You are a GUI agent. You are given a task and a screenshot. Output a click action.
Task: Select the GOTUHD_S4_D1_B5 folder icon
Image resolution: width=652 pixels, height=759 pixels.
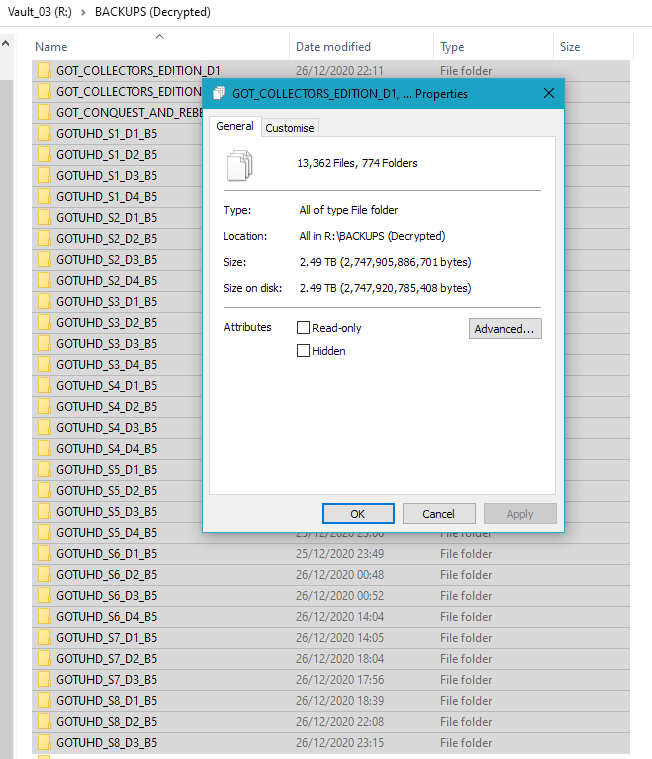(44, 385)
